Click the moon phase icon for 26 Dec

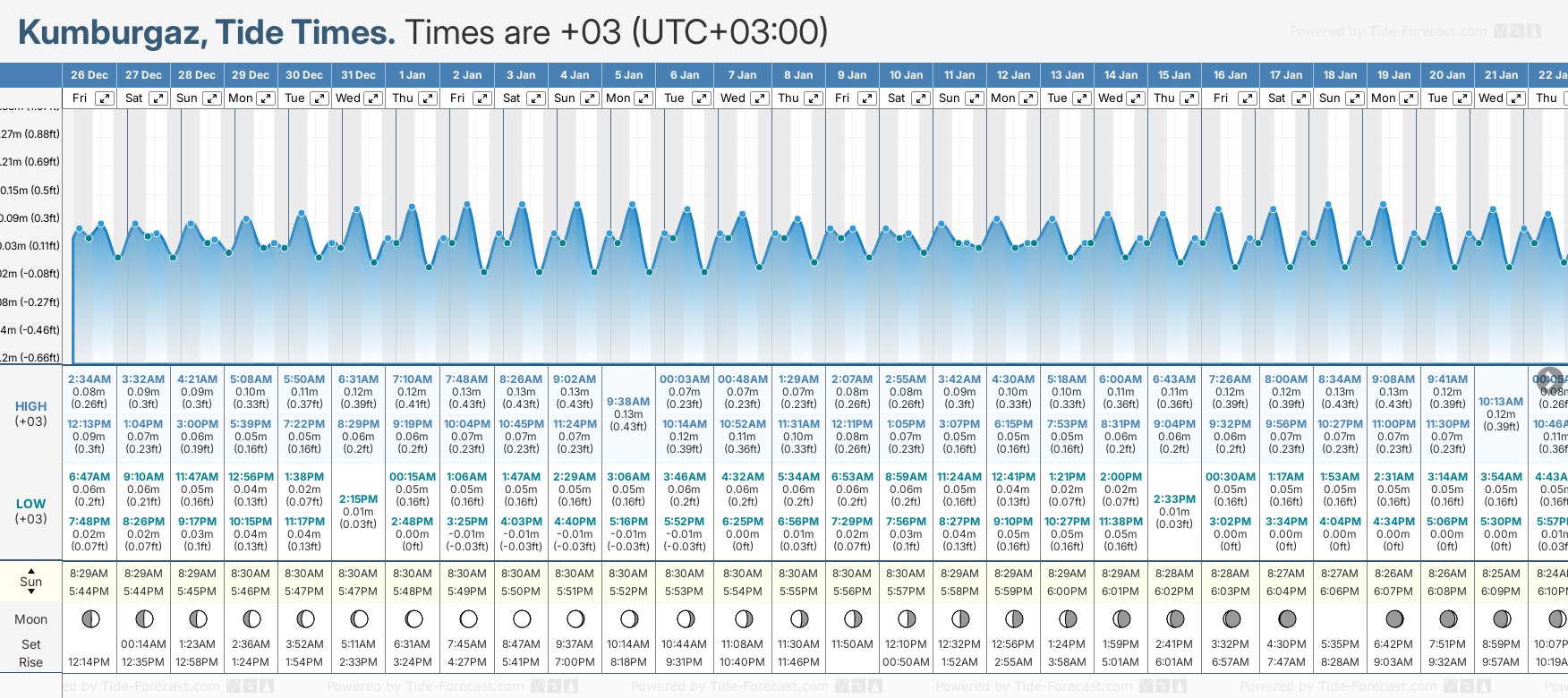(89, 618)
